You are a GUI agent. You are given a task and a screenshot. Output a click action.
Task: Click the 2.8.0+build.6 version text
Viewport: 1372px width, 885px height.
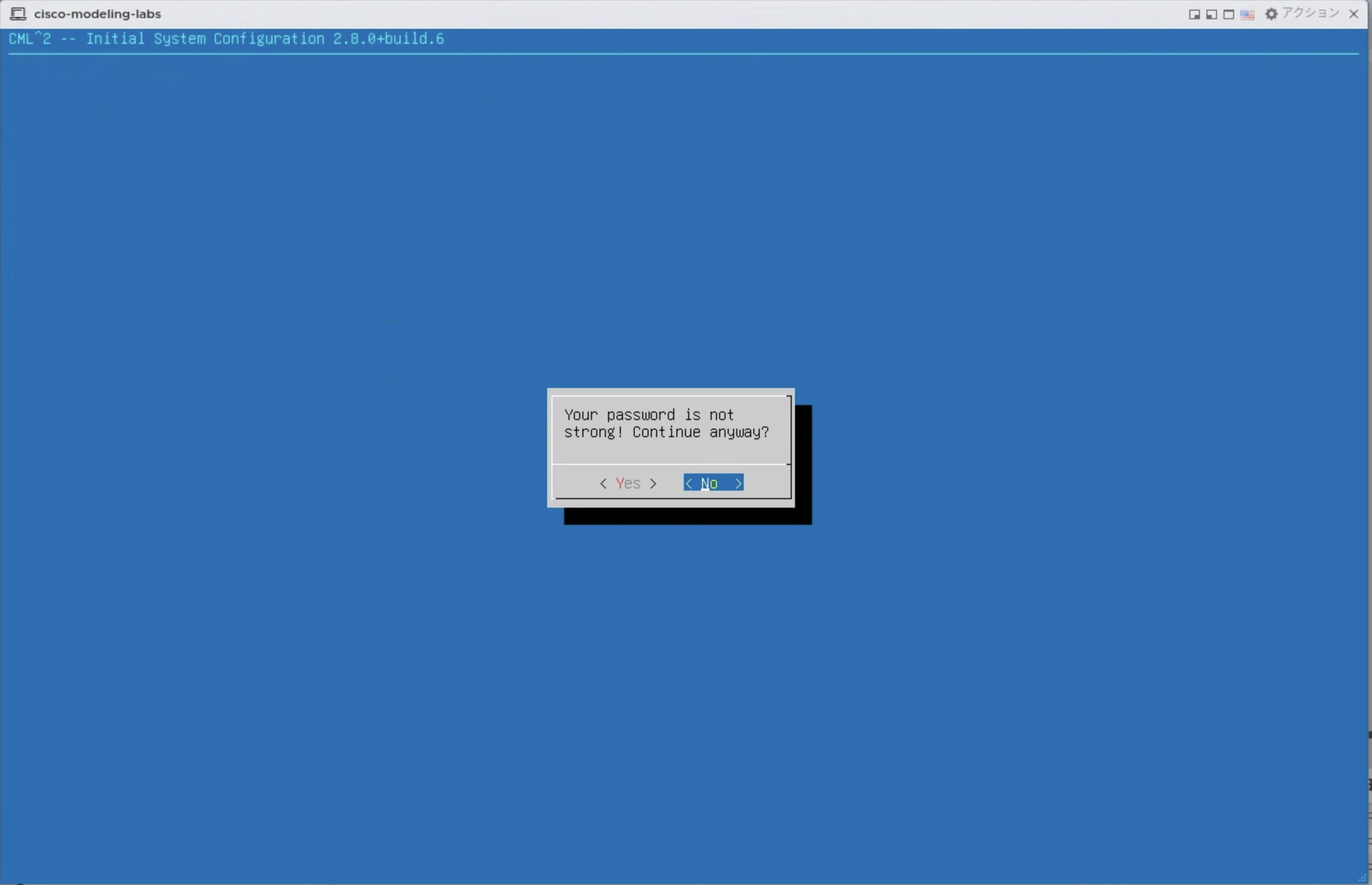(388, 38)
